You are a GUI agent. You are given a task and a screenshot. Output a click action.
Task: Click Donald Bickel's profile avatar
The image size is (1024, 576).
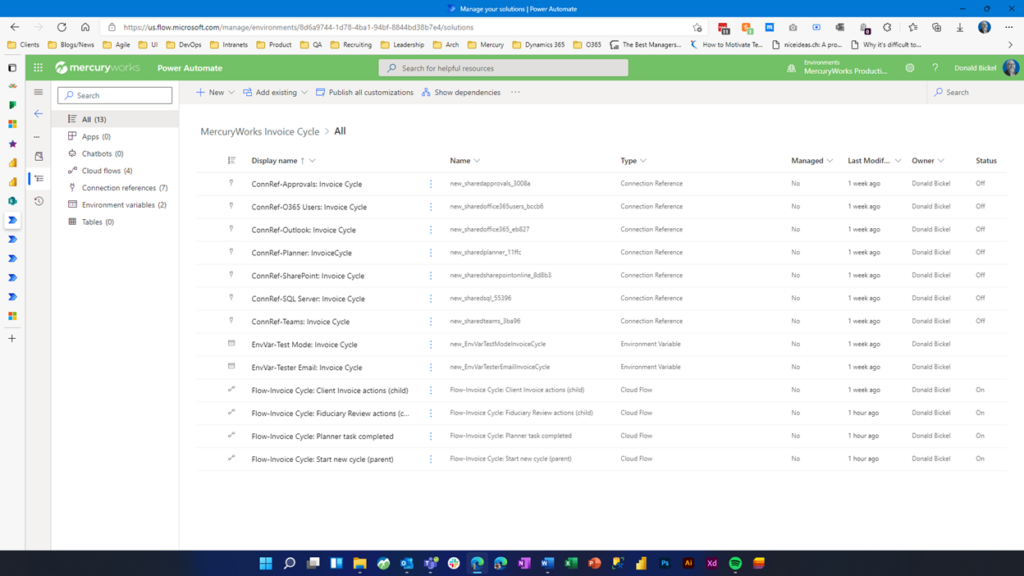click(x=1010, y=67)
